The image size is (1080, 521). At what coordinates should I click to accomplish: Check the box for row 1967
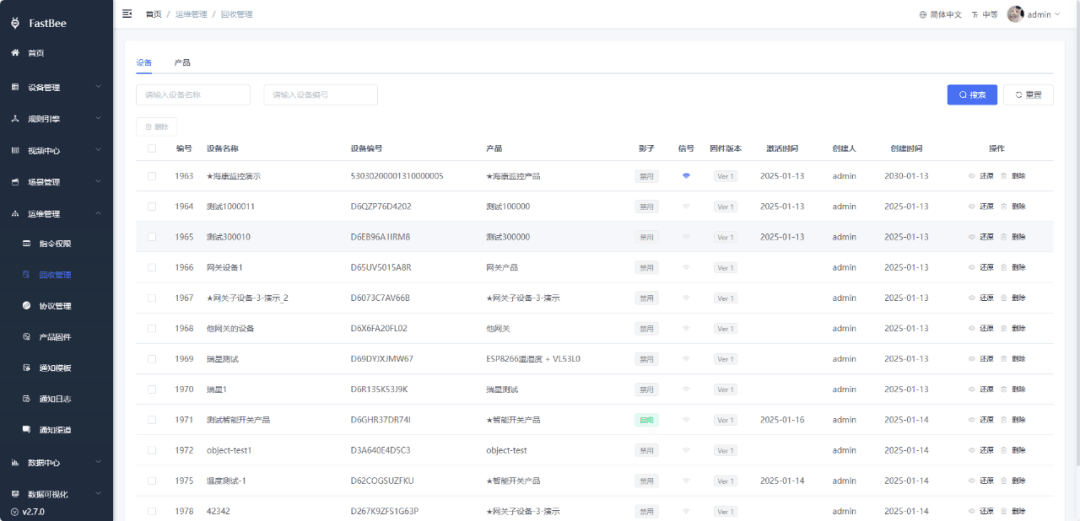152,298
